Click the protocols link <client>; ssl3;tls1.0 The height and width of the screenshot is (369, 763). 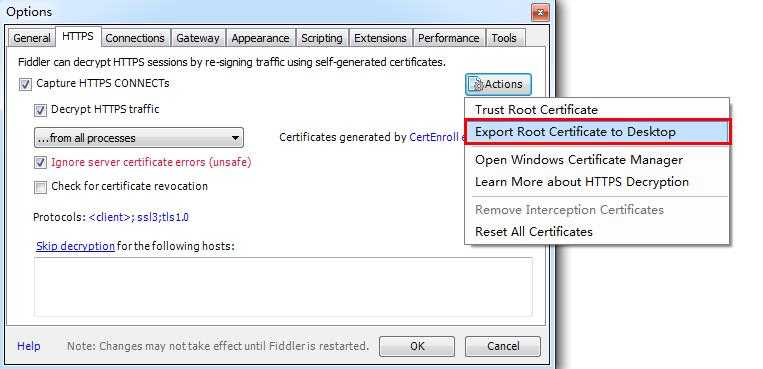tap(139, 217)
